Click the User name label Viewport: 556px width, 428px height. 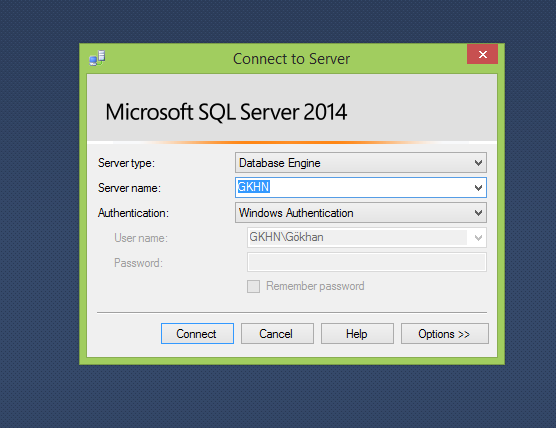click(x=141, y=238)
